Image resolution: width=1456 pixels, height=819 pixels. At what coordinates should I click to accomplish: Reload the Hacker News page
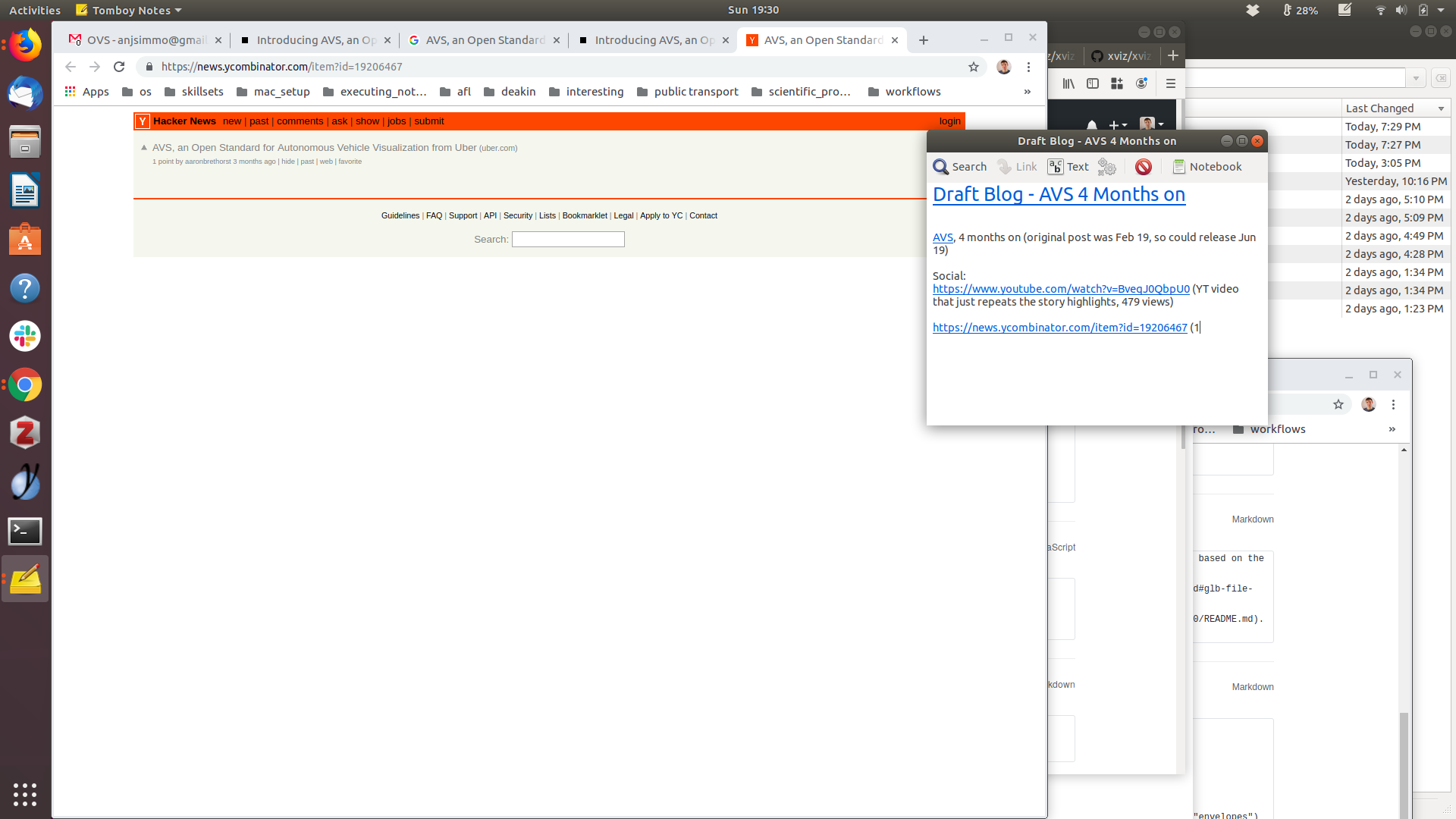coord(119,67)
